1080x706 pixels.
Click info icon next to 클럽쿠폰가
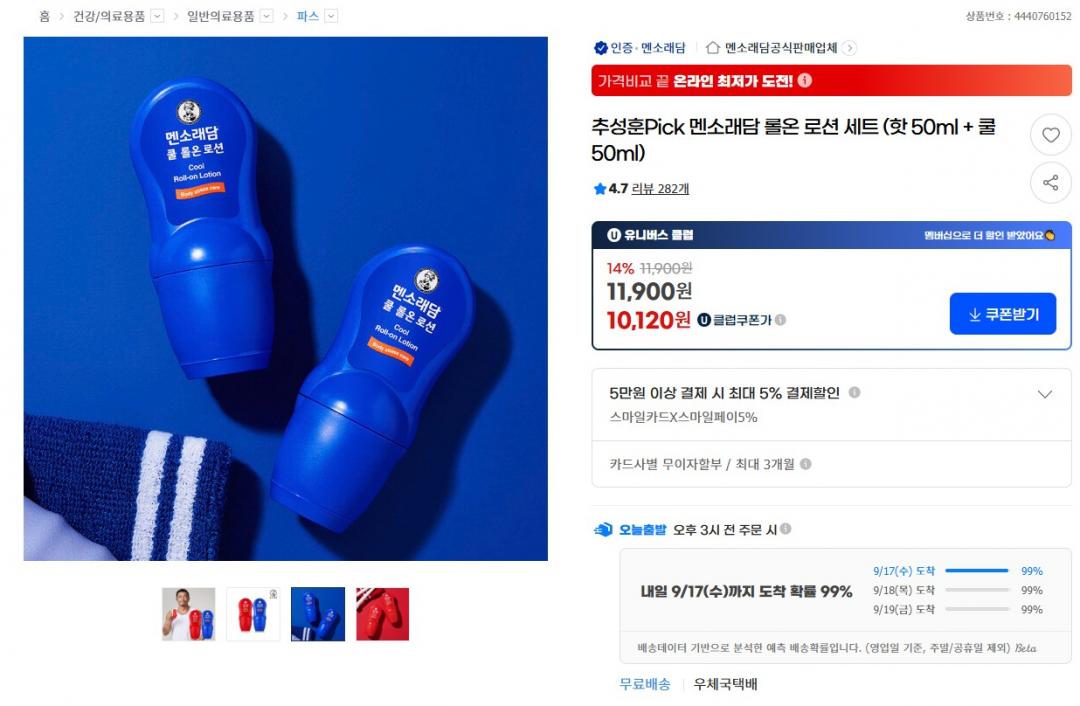(x=780, y=320)
